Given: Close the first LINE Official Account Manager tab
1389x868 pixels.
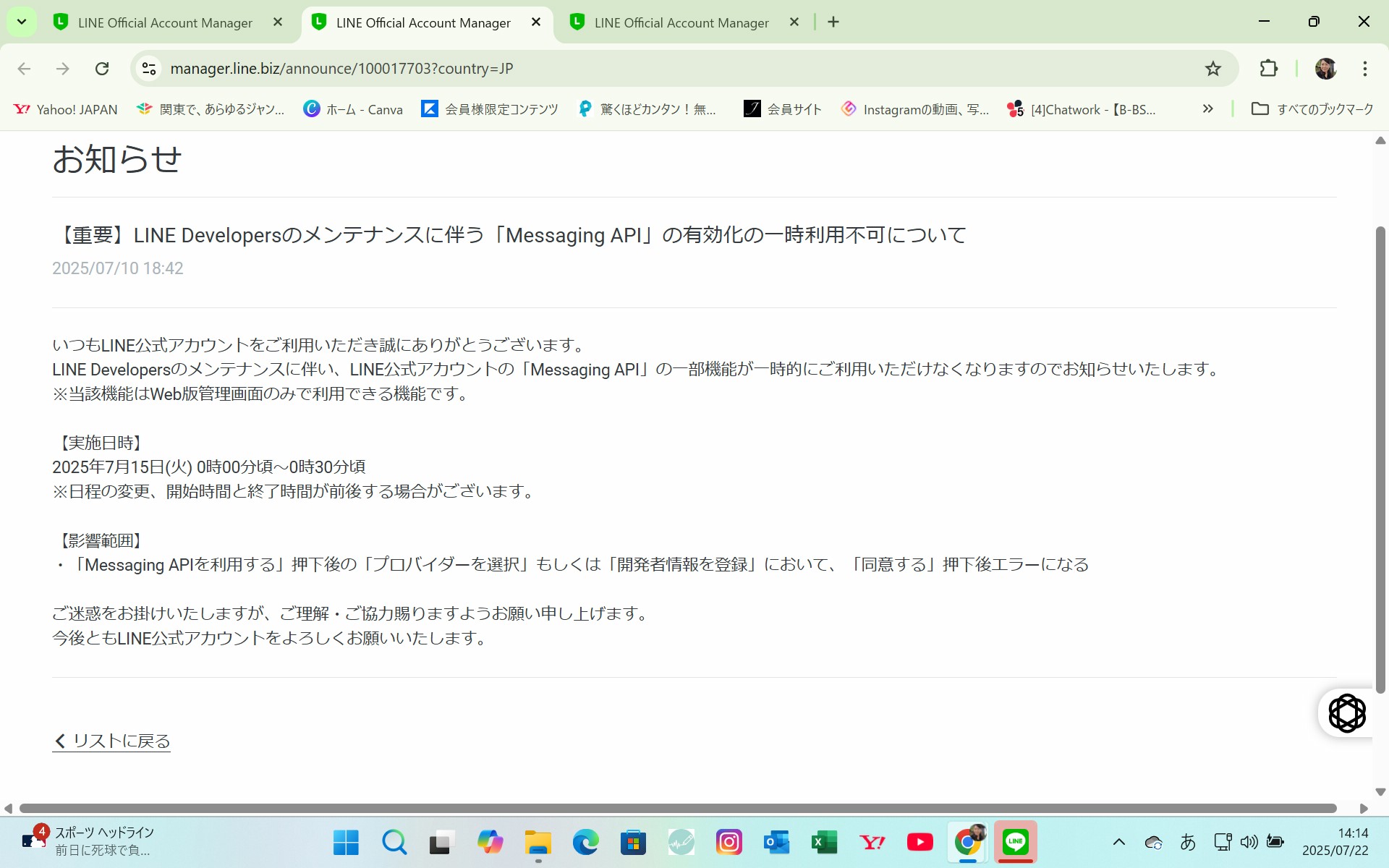Looking at the screenshot, I should (278, 22).
